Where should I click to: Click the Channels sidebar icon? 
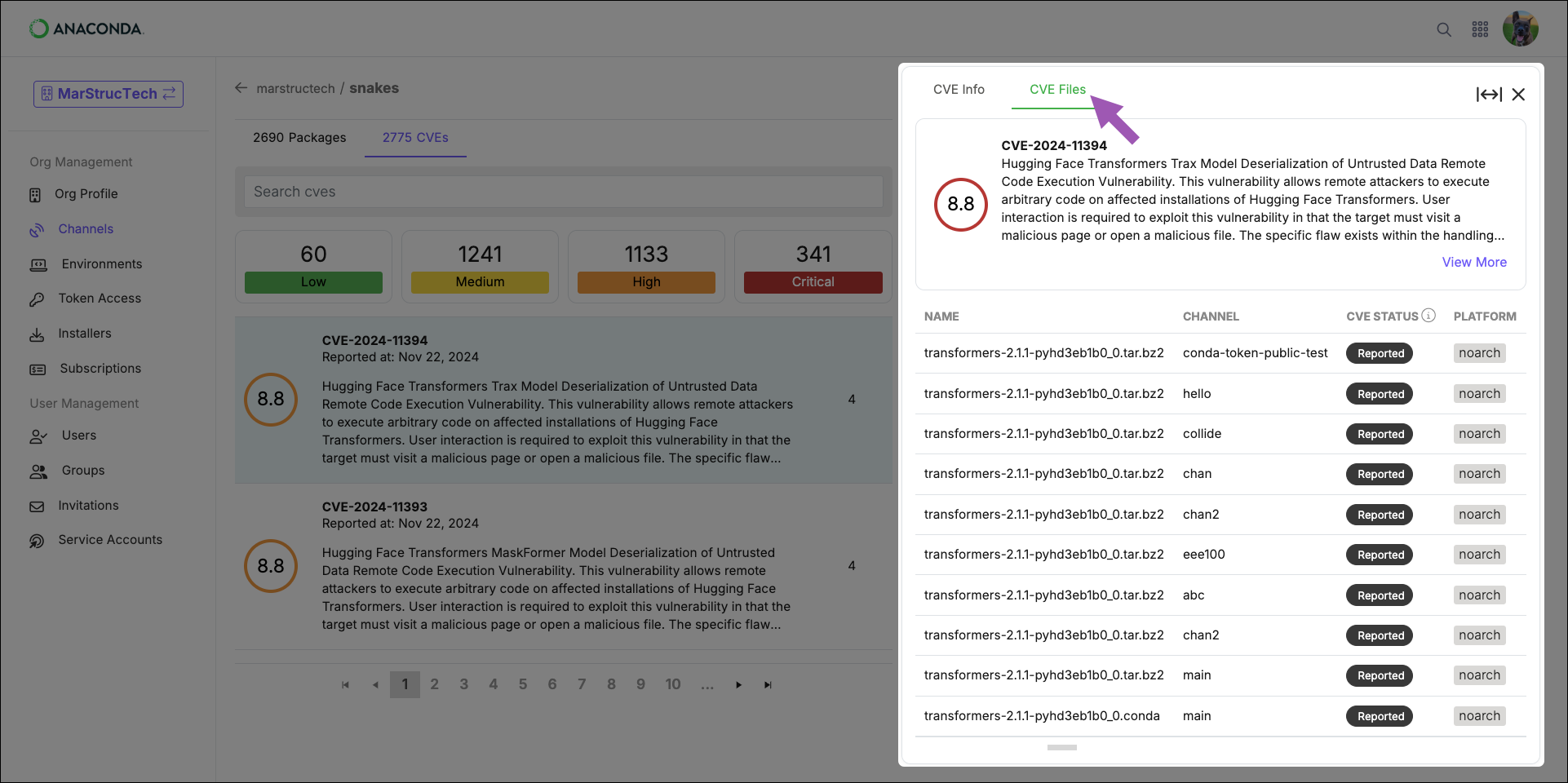37,230
